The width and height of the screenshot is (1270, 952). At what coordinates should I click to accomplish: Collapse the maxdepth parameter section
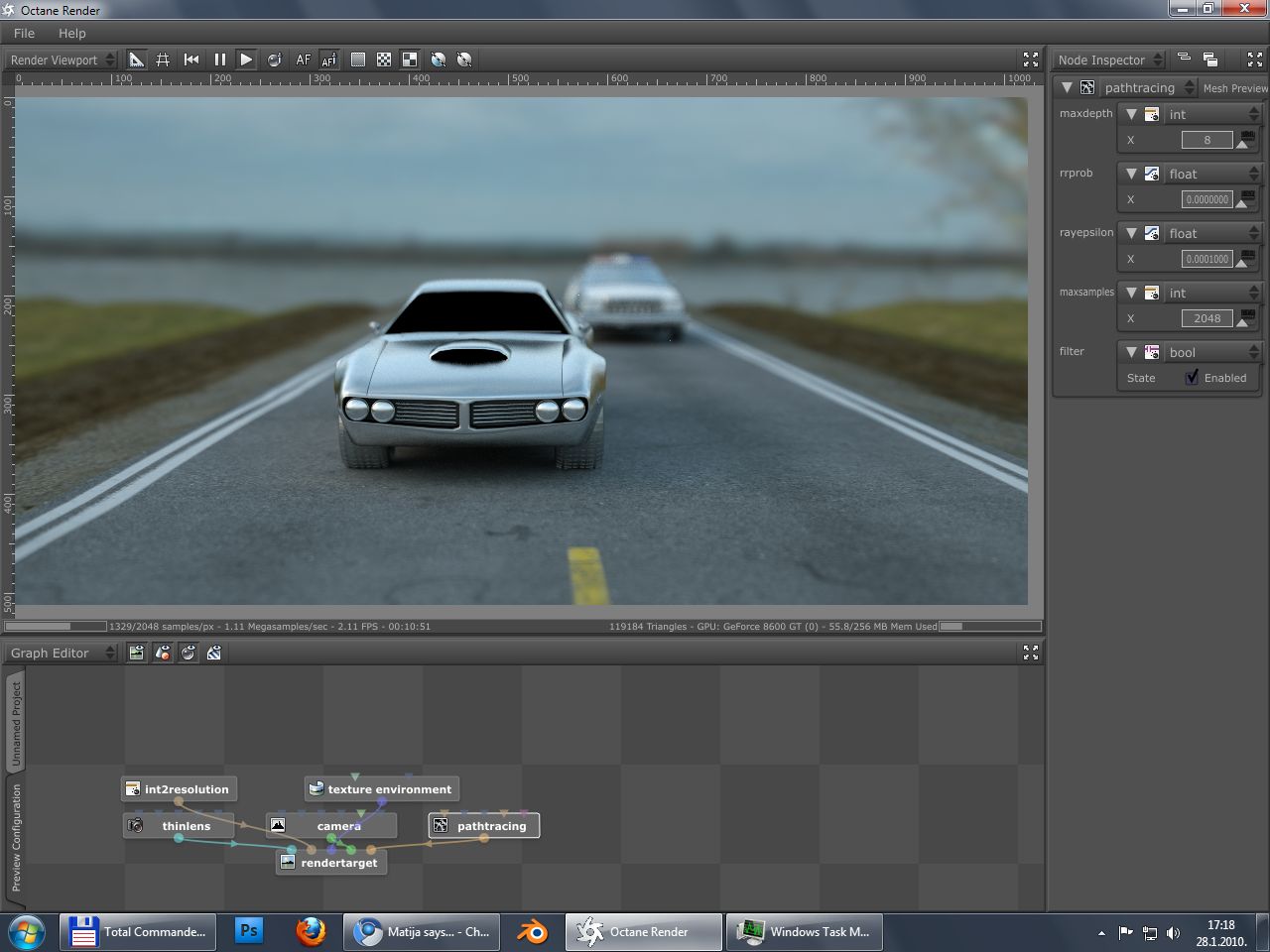1131,114
